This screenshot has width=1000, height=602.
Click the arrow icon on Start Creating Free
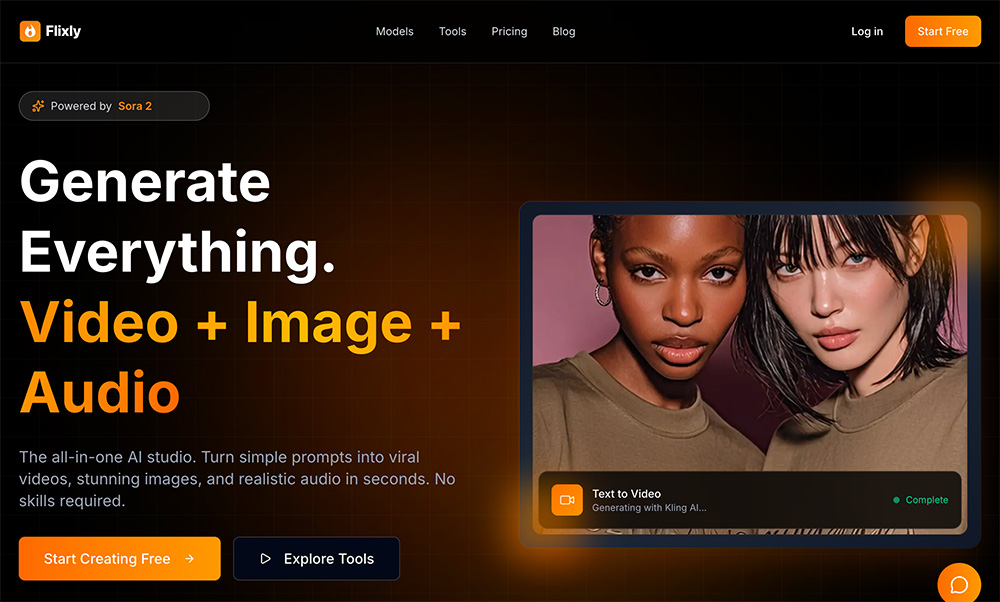tap(189, 559)
